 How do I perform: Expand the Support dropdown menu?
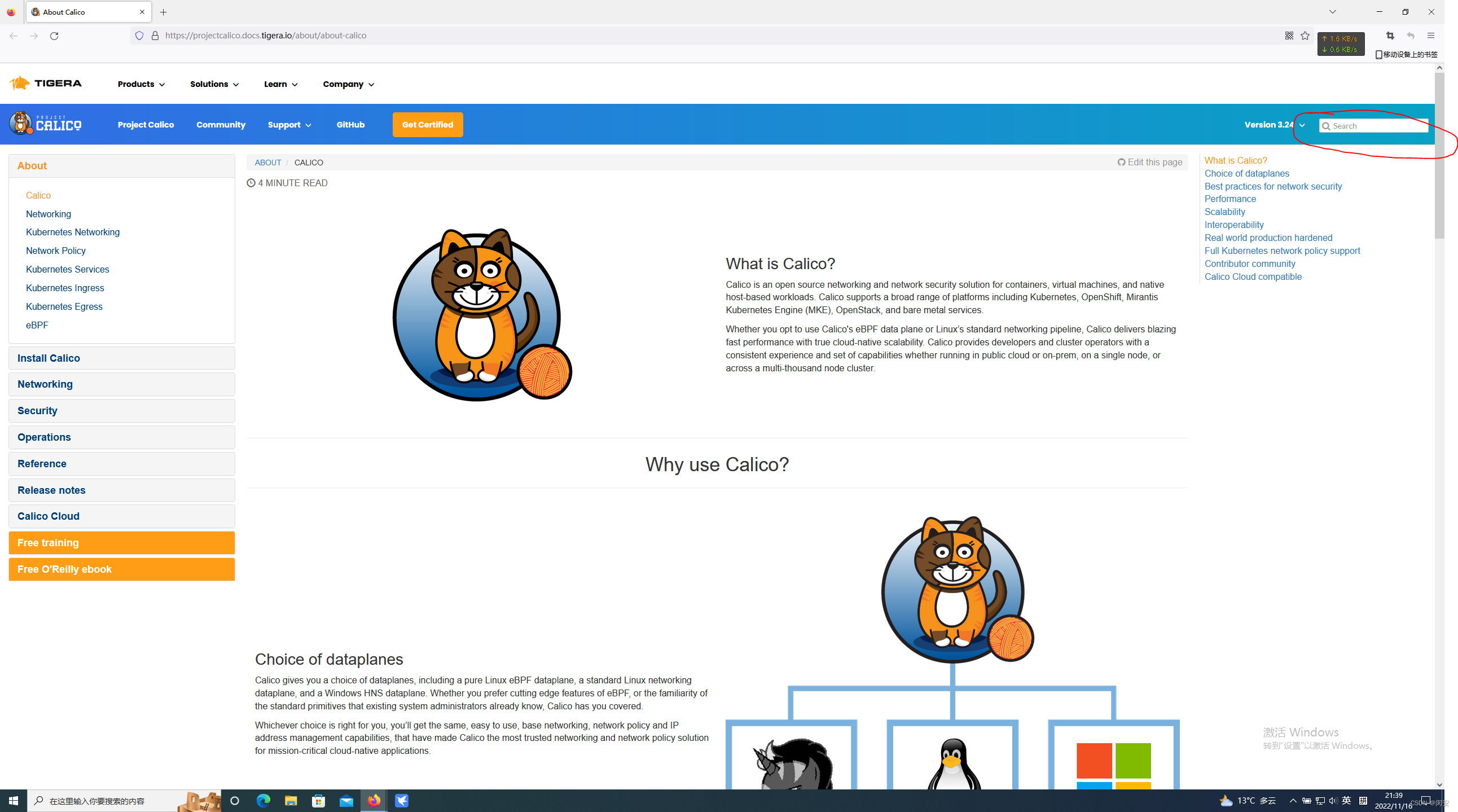pos(289,125)
